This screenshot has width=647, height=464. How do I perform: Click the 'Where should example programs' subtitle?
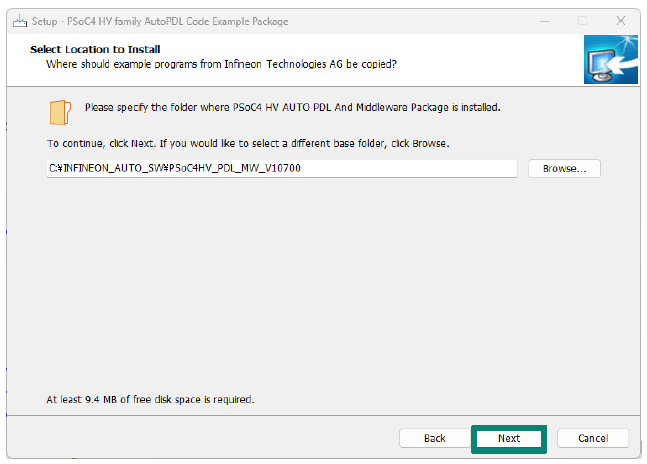click(x=221, y=64)
